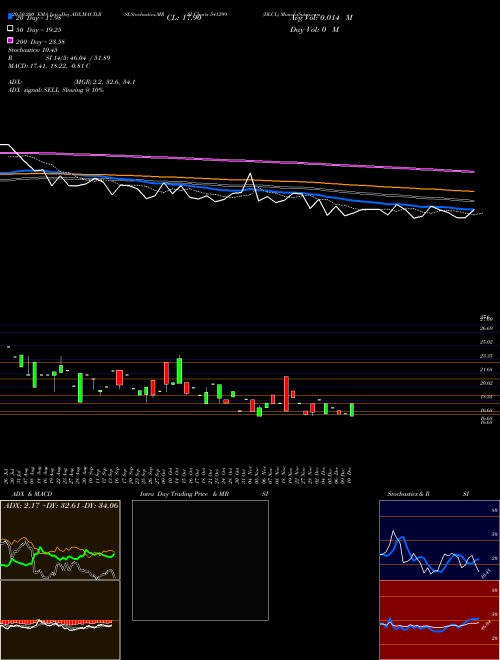Click the MACD histogram panel below ADX

(x=60, y=620)
